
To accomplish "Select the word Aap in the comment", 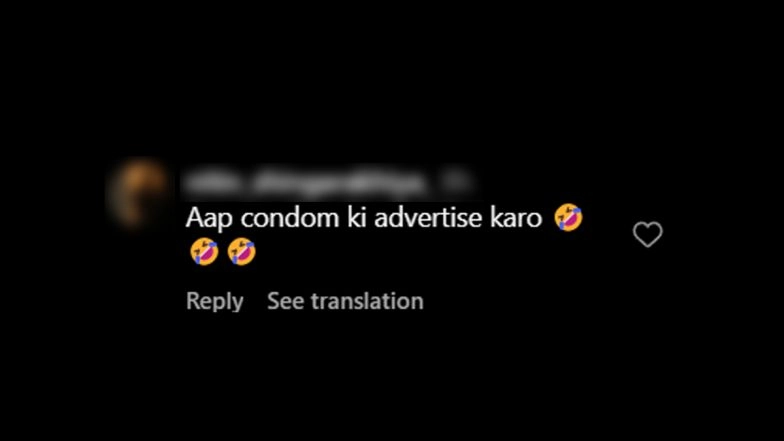I will (209, 218).
